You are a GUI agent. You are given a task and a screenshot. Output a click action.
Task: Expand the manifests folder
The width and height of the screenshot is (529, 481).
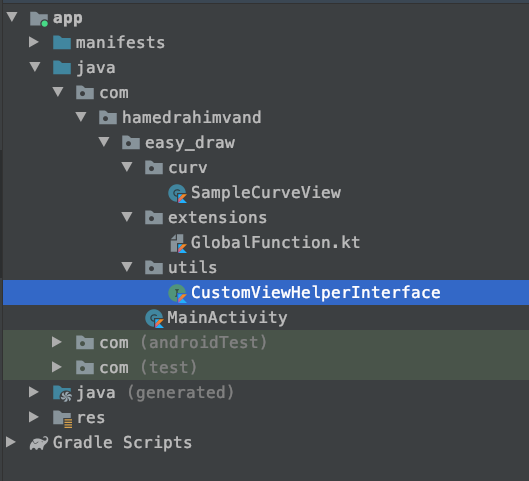pyautogui.click(x=34, y=42)
